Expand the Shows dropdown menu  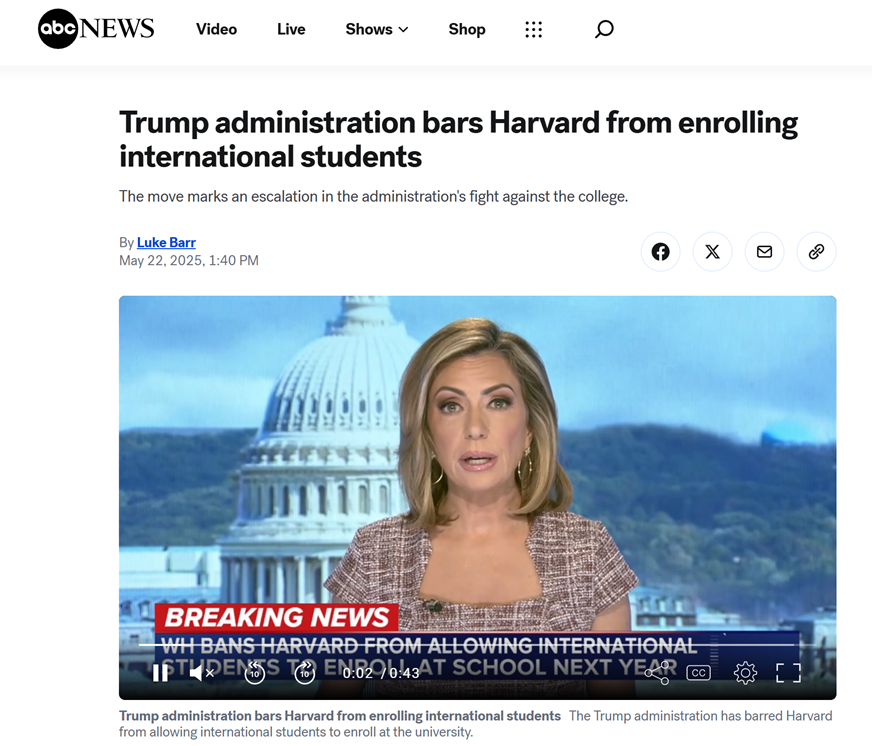tap(377, 29)
